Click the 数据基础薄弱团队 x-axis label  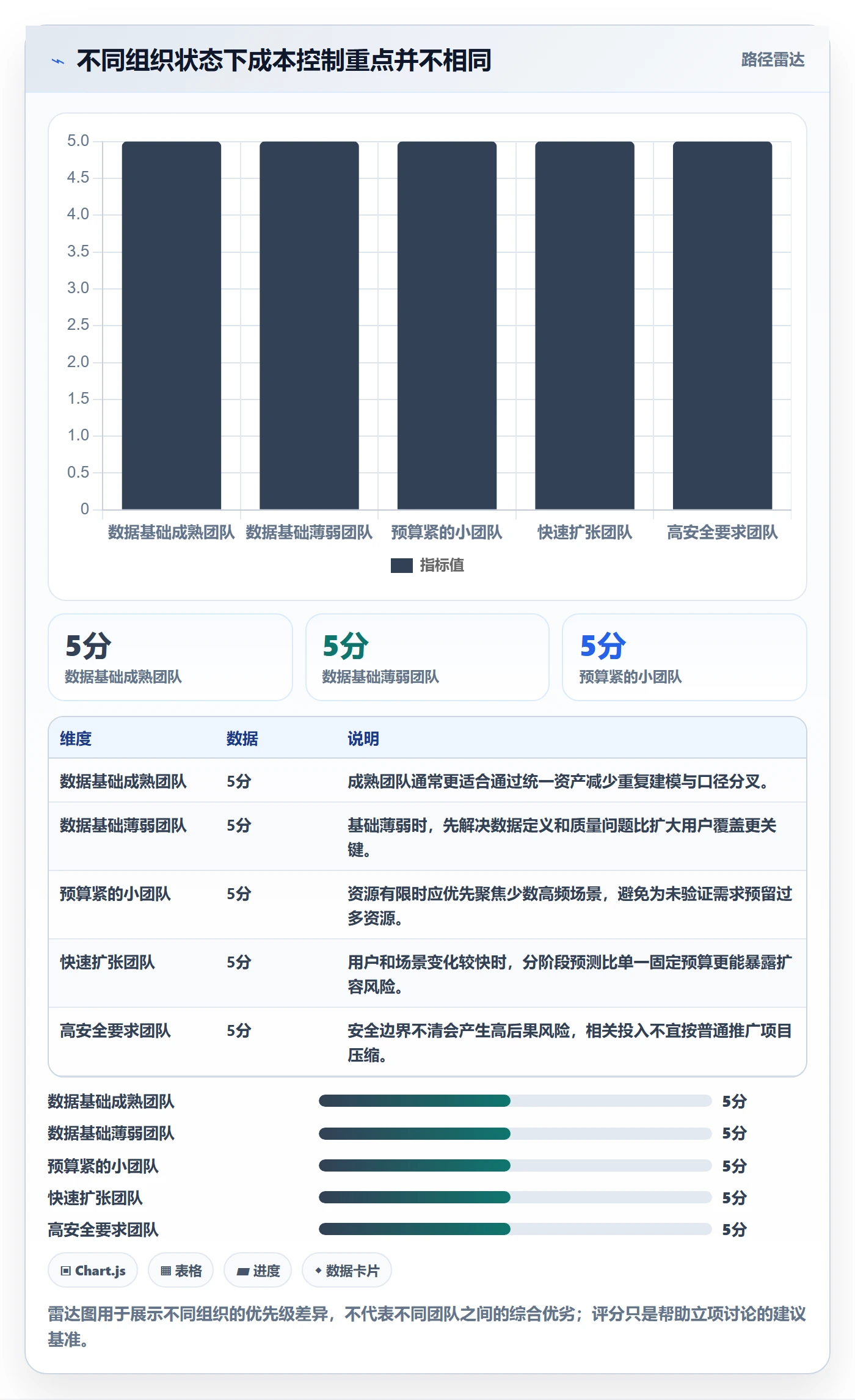click(x=309, y=533)
